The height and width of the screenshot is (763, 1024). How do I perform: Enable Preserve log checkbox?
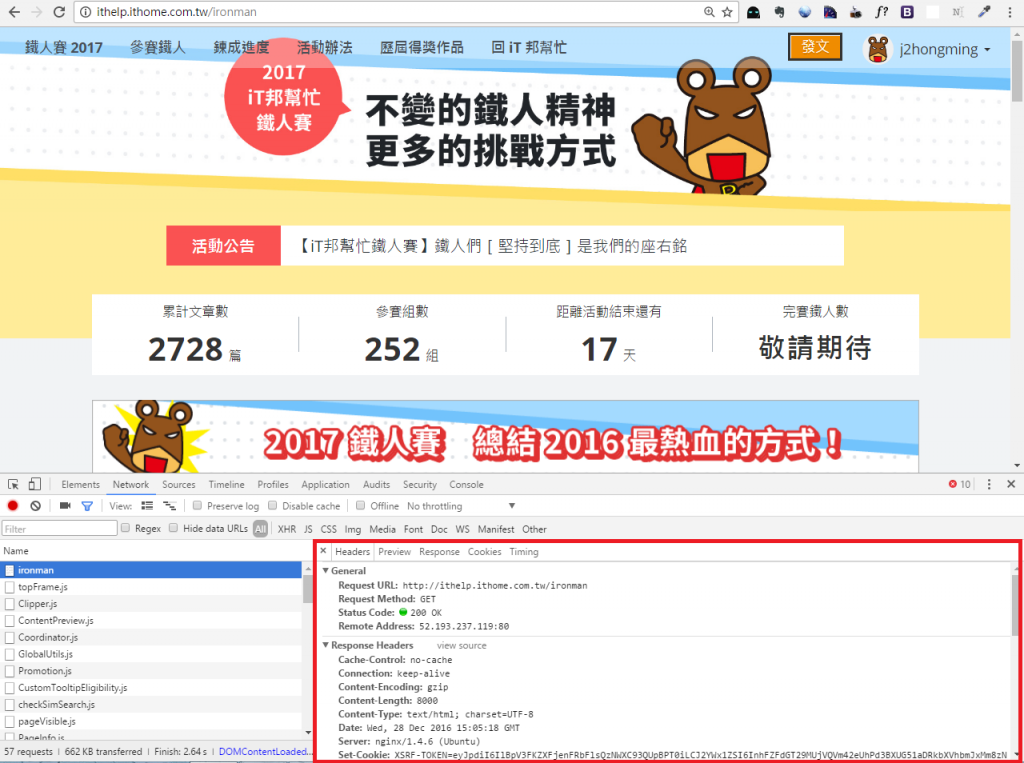(x=197, y=506)
